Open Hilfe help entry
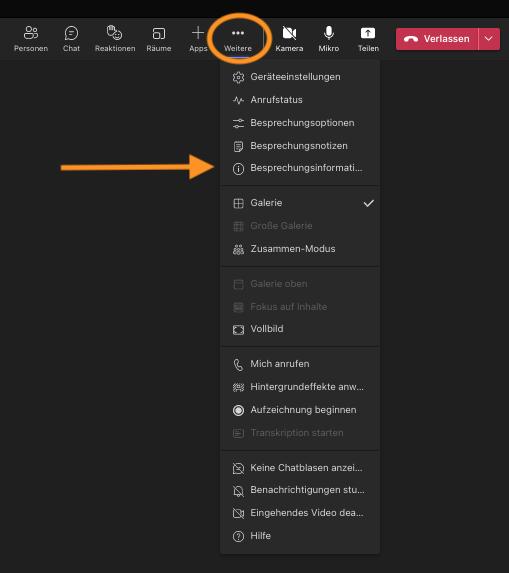The height and width of the screenshot is (573, 509). pyautogui.click(x=300, y=536)
